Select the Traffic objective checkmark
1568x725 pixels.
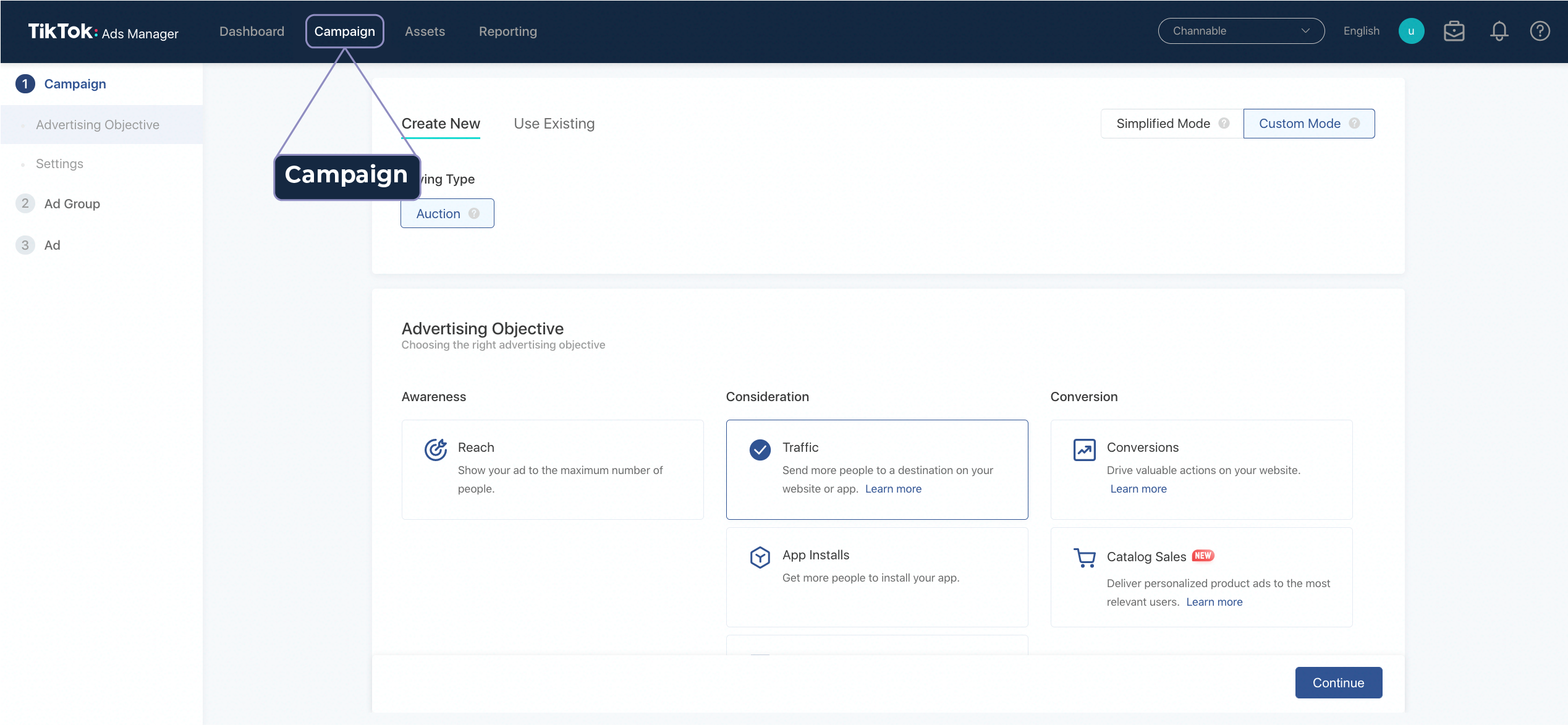760,449
